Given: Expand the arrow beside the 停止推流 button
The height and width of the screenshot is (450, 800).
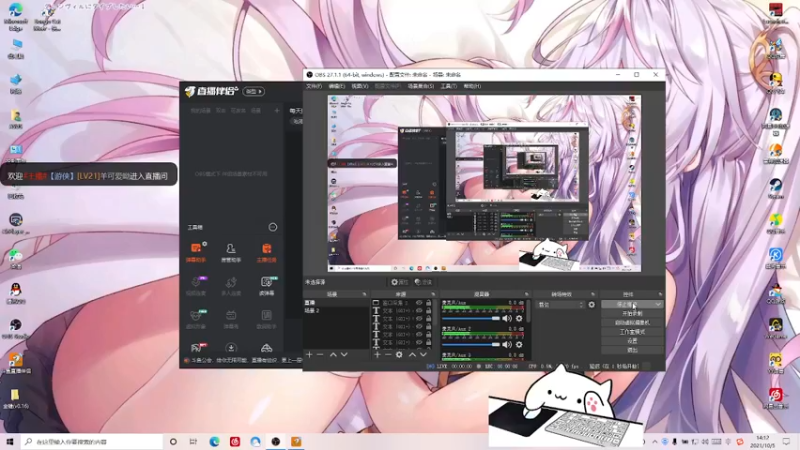Looking at the screenshot, I should tap(658, 304).
